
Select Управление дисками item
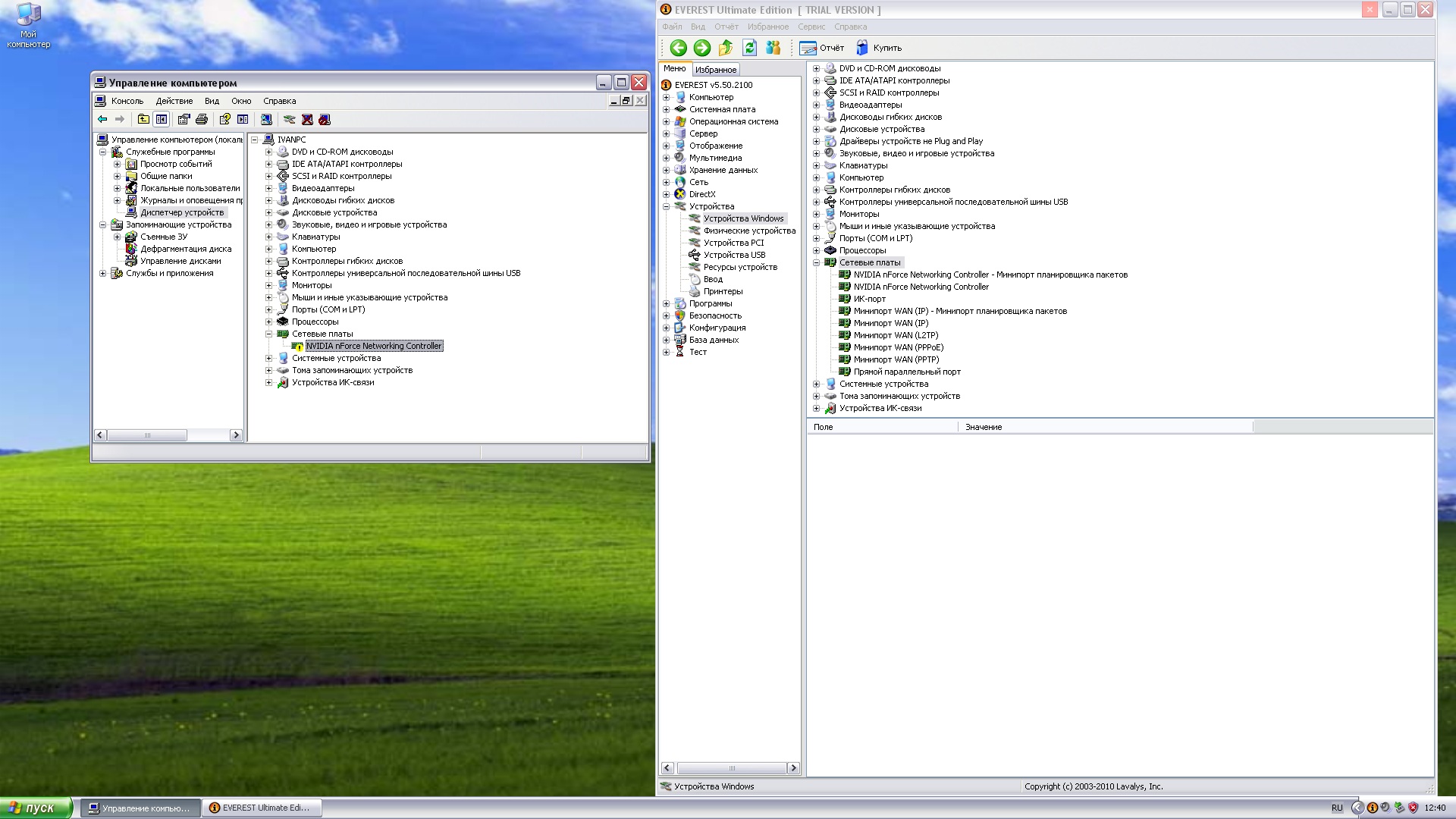point(180,261)
